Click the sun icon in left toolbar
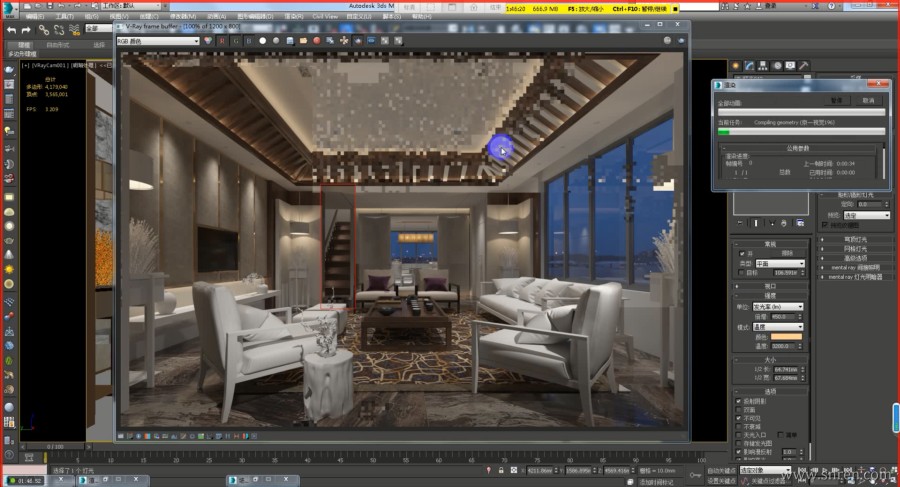900x487 pixels. point(9,269)
